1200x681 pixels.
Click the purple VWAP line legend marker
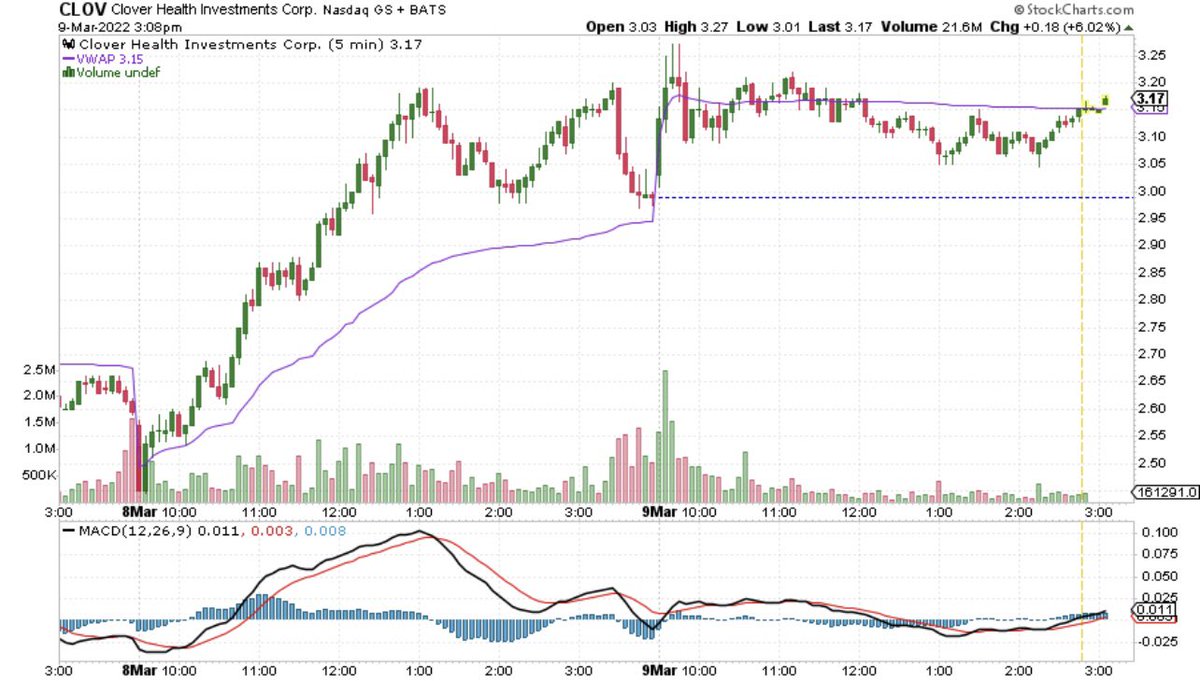click(x=67, y=58)
